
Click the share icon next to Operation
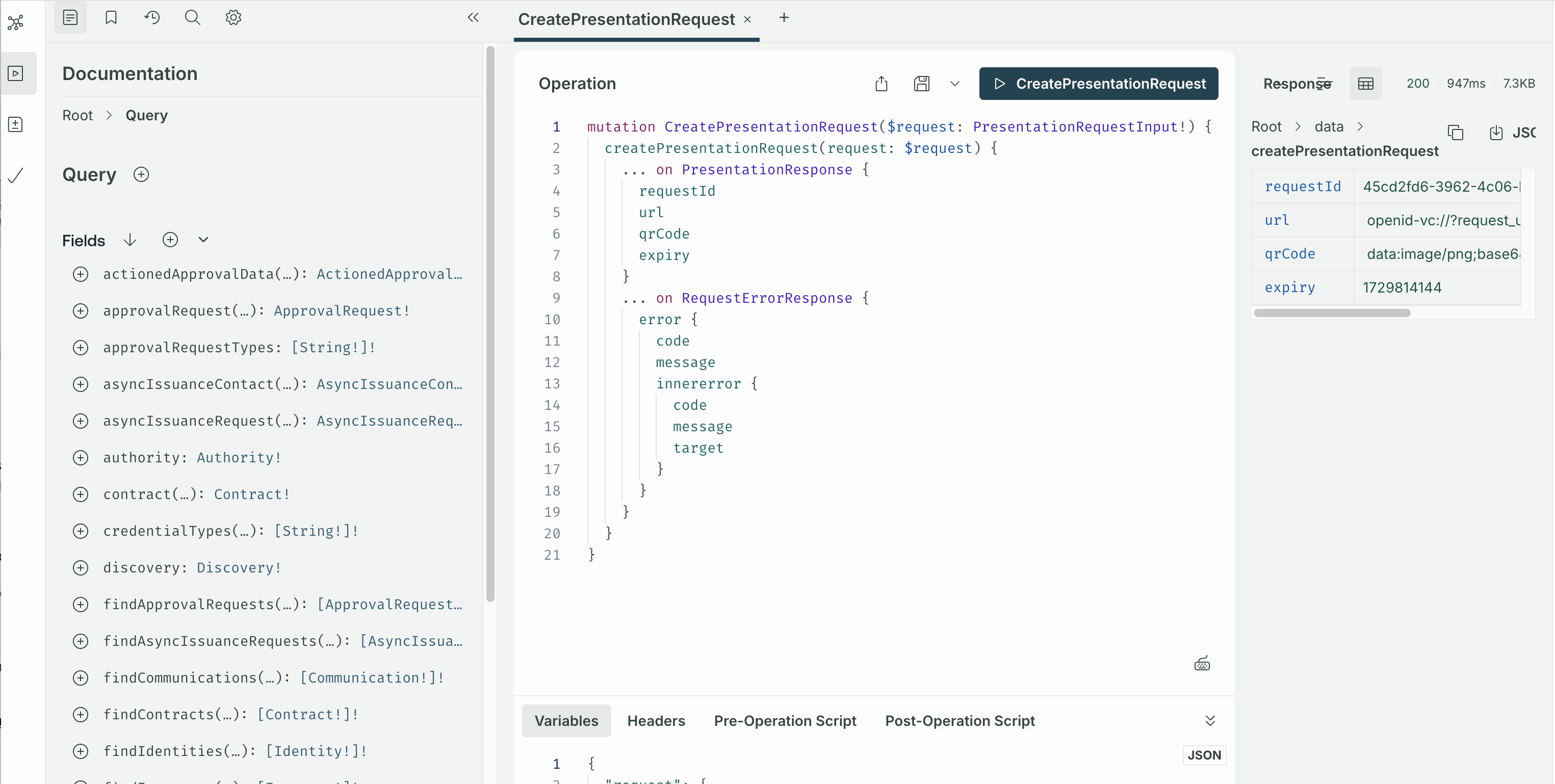(x=880, y=83)
